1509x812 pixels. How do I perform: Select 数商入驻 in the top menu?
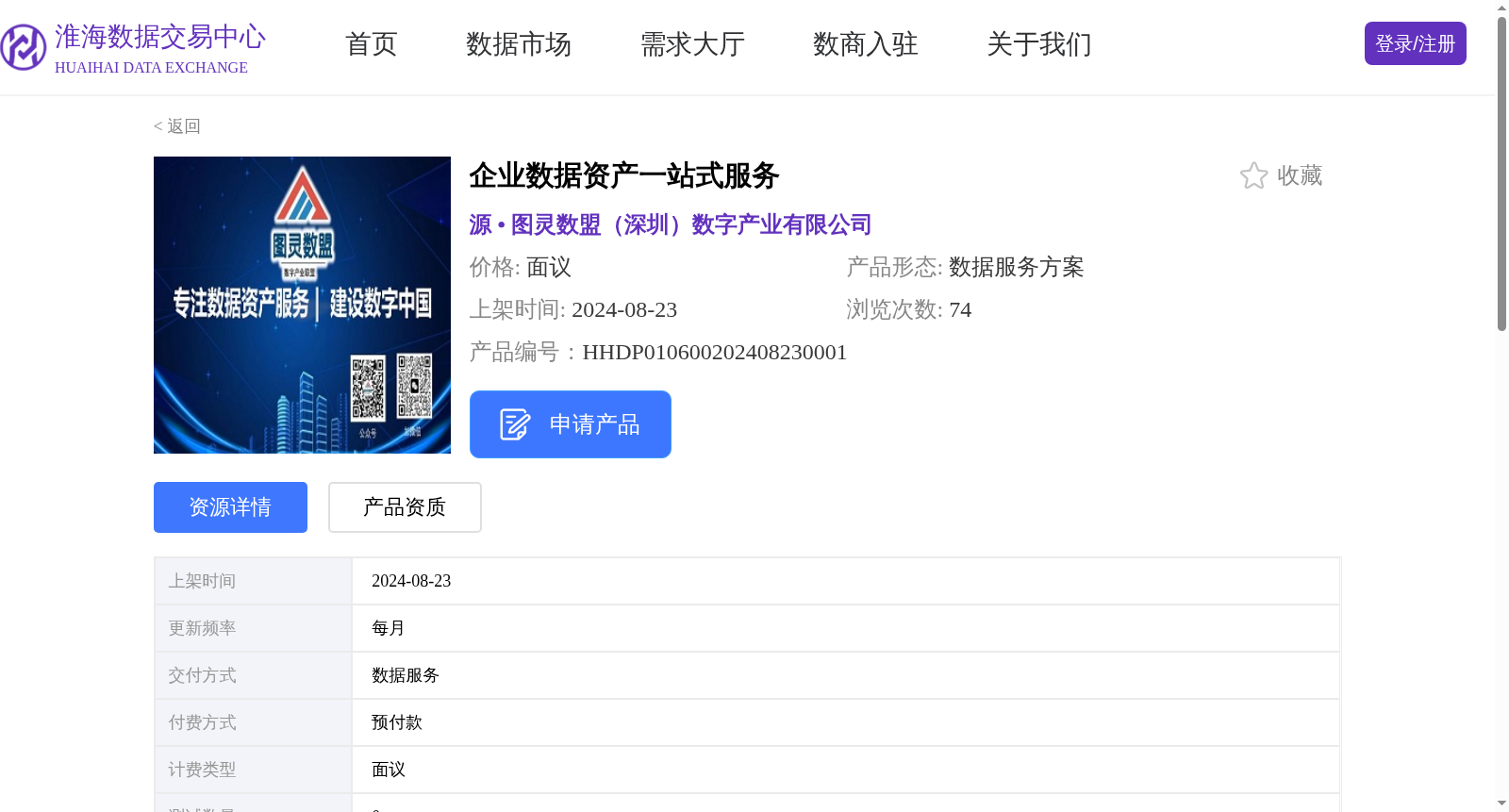click(866, 44)
